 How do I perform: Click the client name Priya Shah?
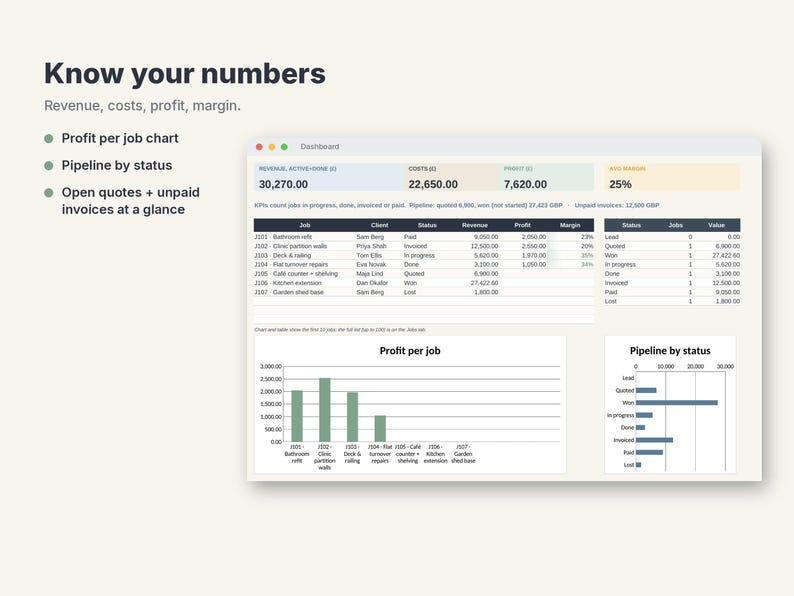(x=371, y=246)
